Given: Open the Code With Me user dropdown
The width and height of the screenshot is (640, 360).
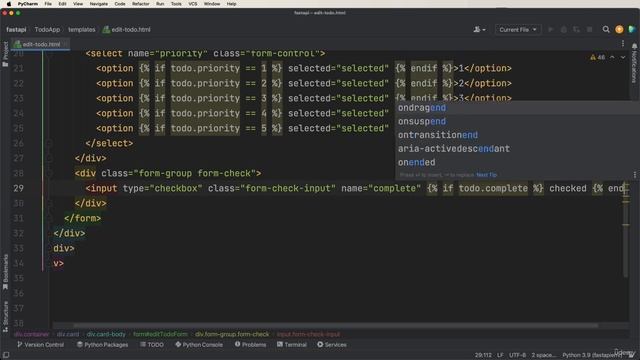Looking at the screenshot, I should [479, 29].
